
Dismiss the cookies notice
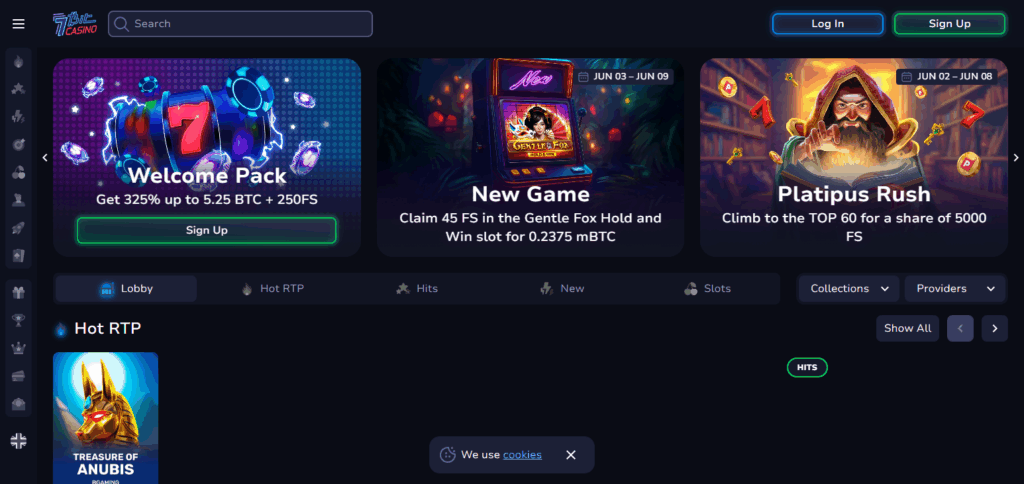pos(571,455)
